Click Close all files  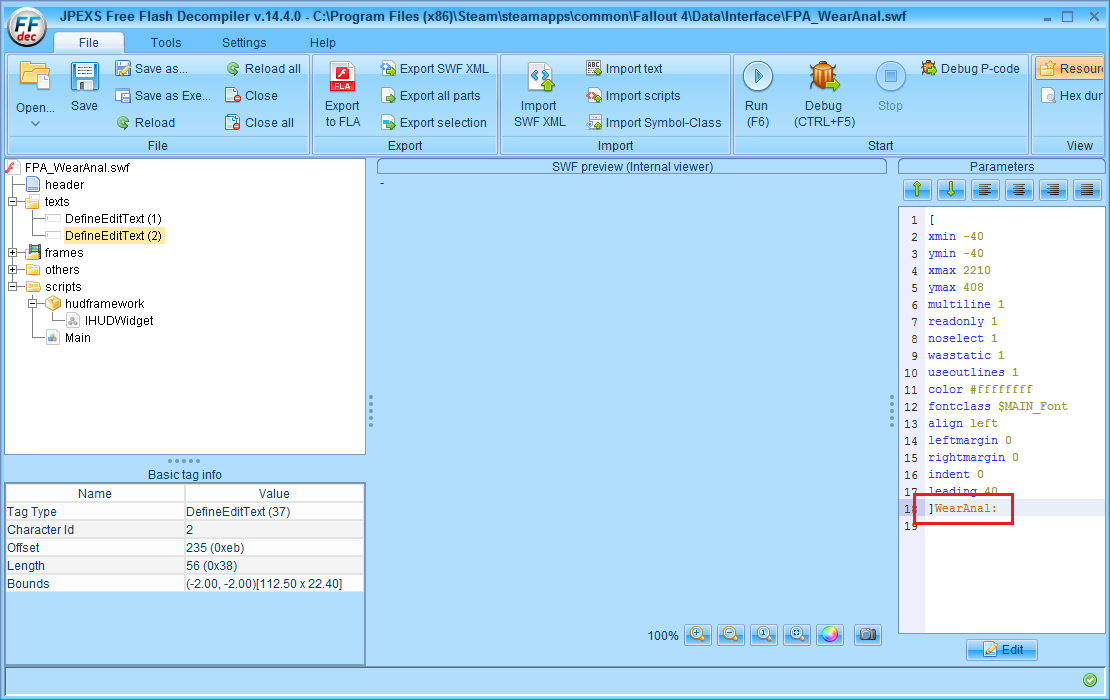pyautogui.click(x=259, y=122)
